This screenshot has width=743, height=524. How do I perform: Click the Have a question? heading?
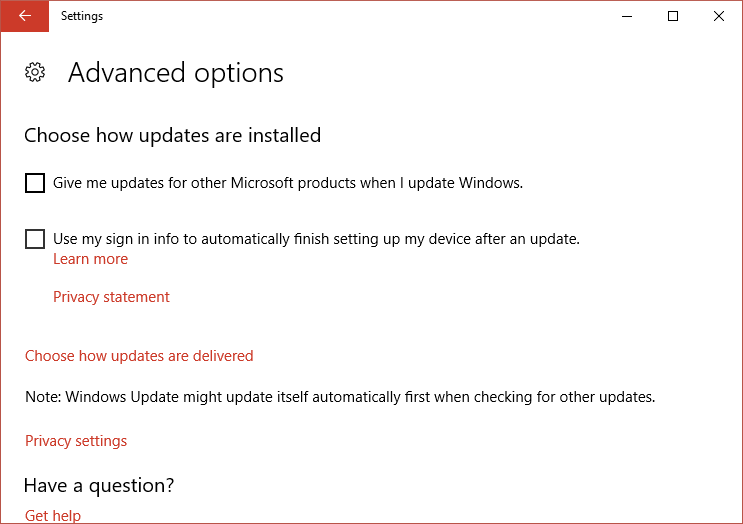click(x=99, y=486)
